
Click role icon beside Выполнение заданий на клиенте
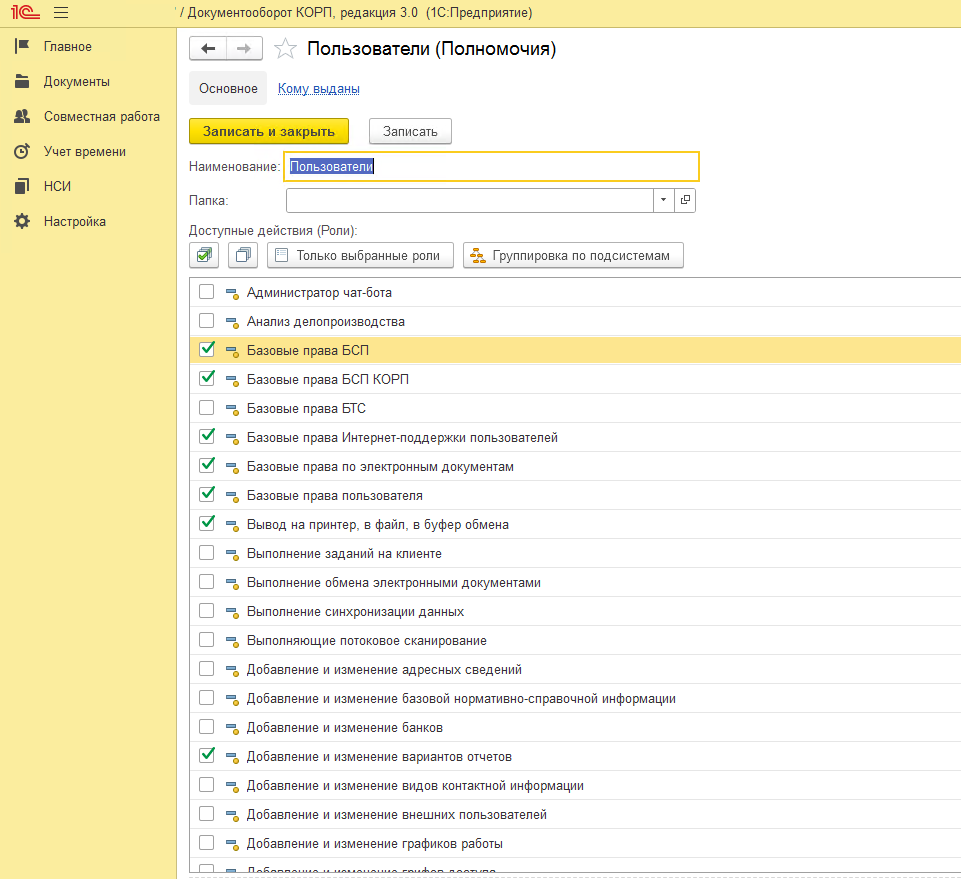pos(232,554)
